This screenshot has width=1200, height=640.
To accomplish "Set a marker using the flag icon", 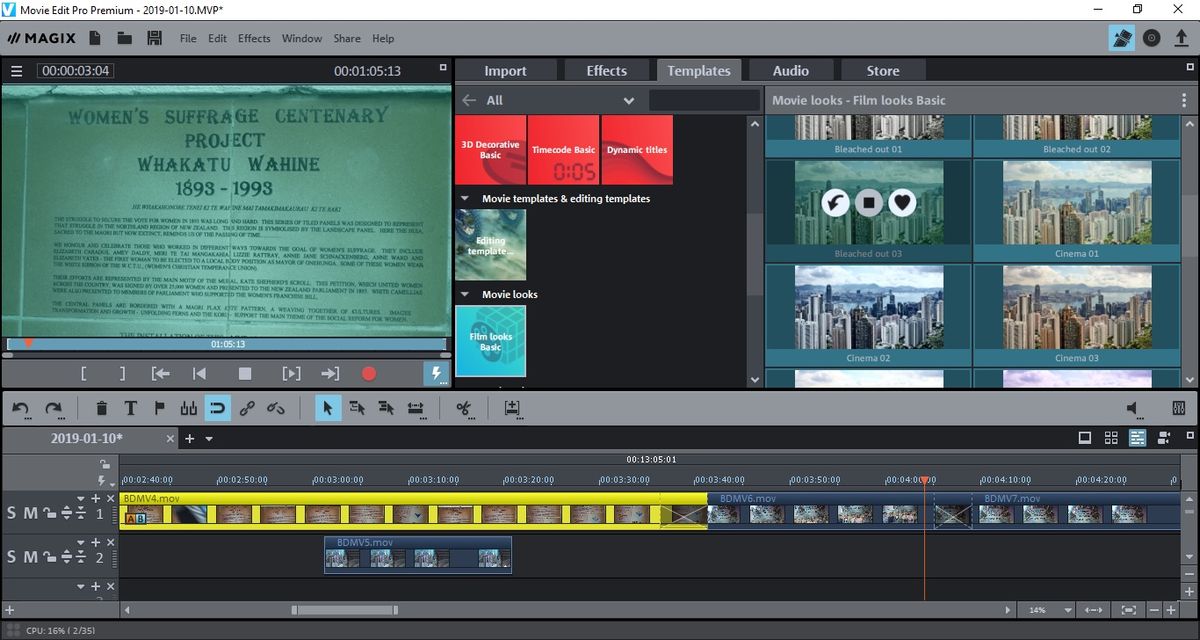I will tap(160, 408).
